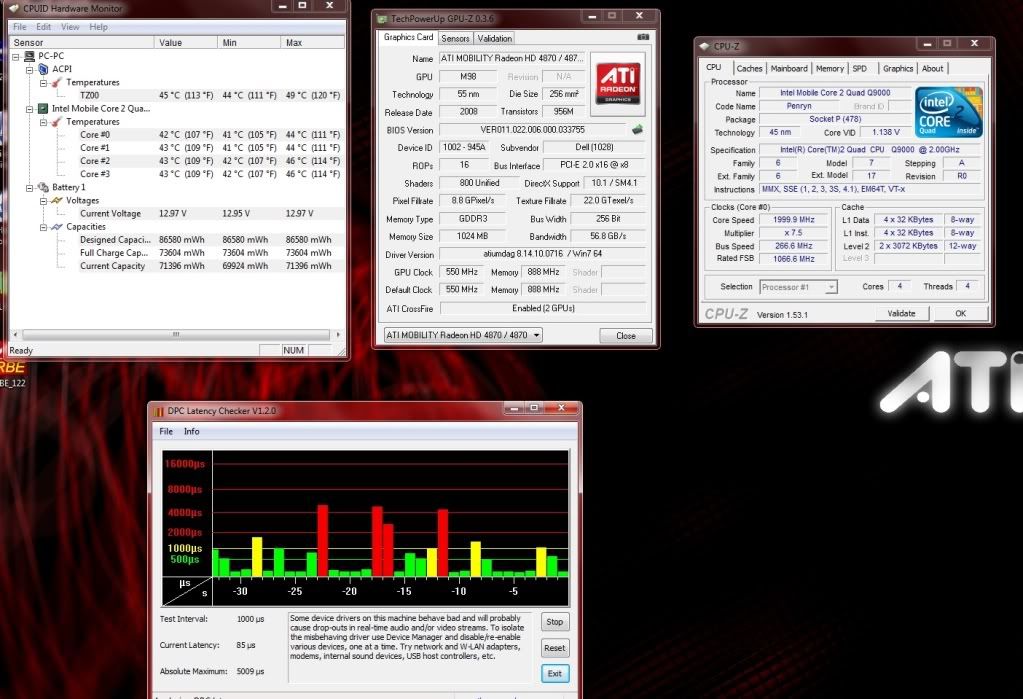This screenshot has height=699, width=1023.
Task: Click the ACPI Temperatures thermometer icon
Action: [57, 82]
